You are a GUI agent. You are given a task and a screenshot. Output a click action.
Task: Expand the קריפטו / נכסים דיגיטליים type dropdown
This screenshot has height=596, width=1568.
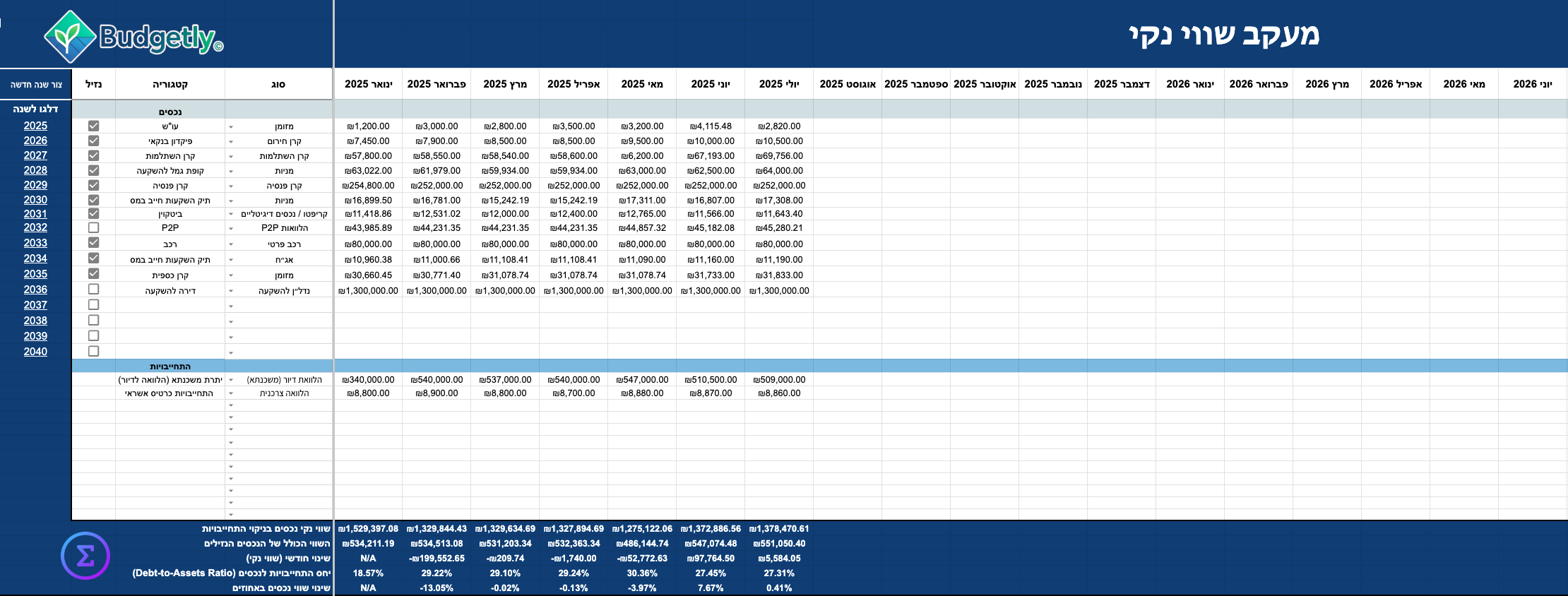coord(231,215)
